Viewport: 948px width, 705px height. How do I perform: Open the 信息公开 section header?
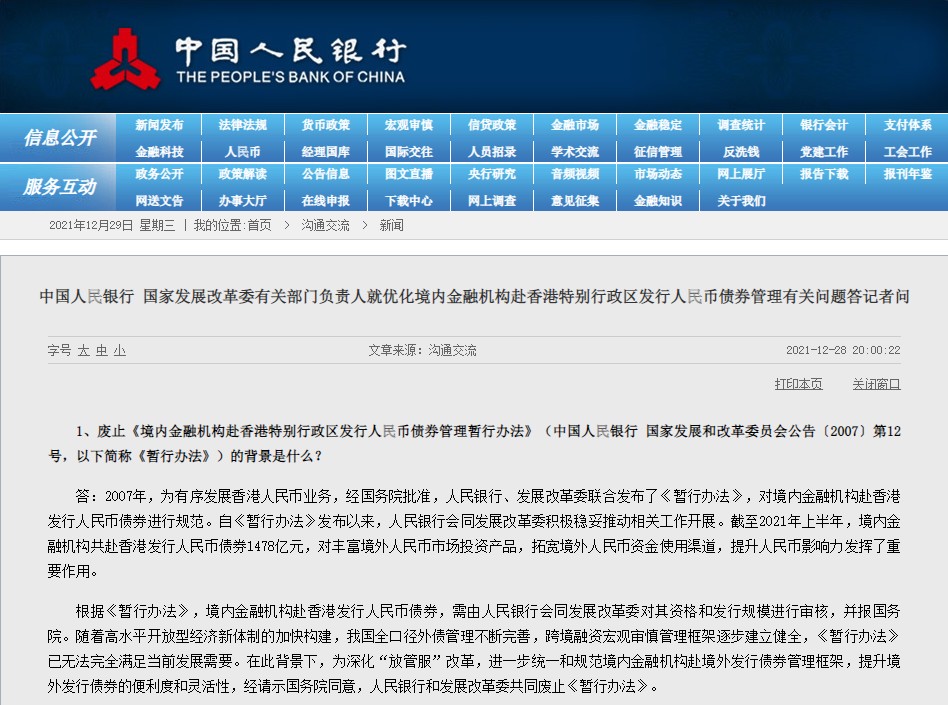[x=59, y=138]
